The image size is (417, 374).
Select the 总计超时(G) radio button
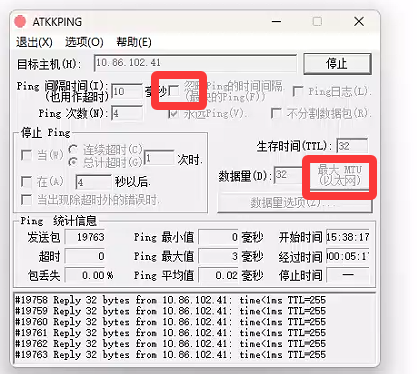[x=73, y=162]
